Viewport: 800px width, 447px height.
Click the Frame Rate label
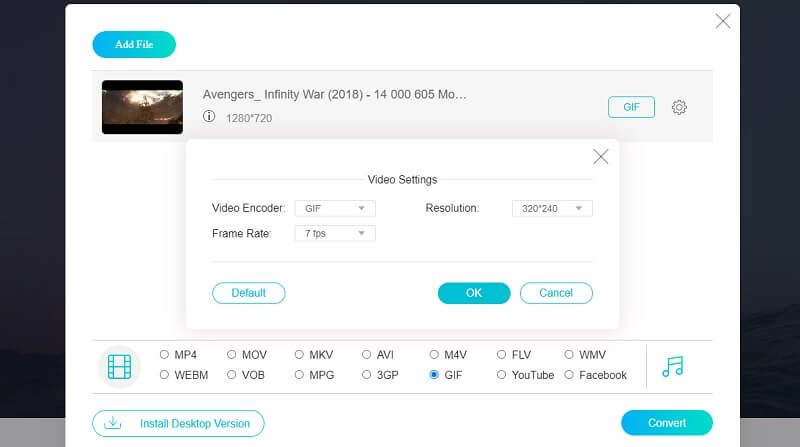242,234
